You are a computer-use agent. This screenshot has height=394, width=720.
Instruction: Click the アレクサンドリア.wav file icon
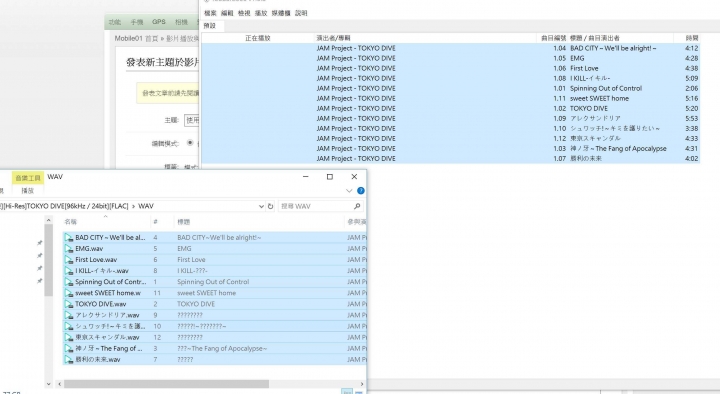coord(69,315)
